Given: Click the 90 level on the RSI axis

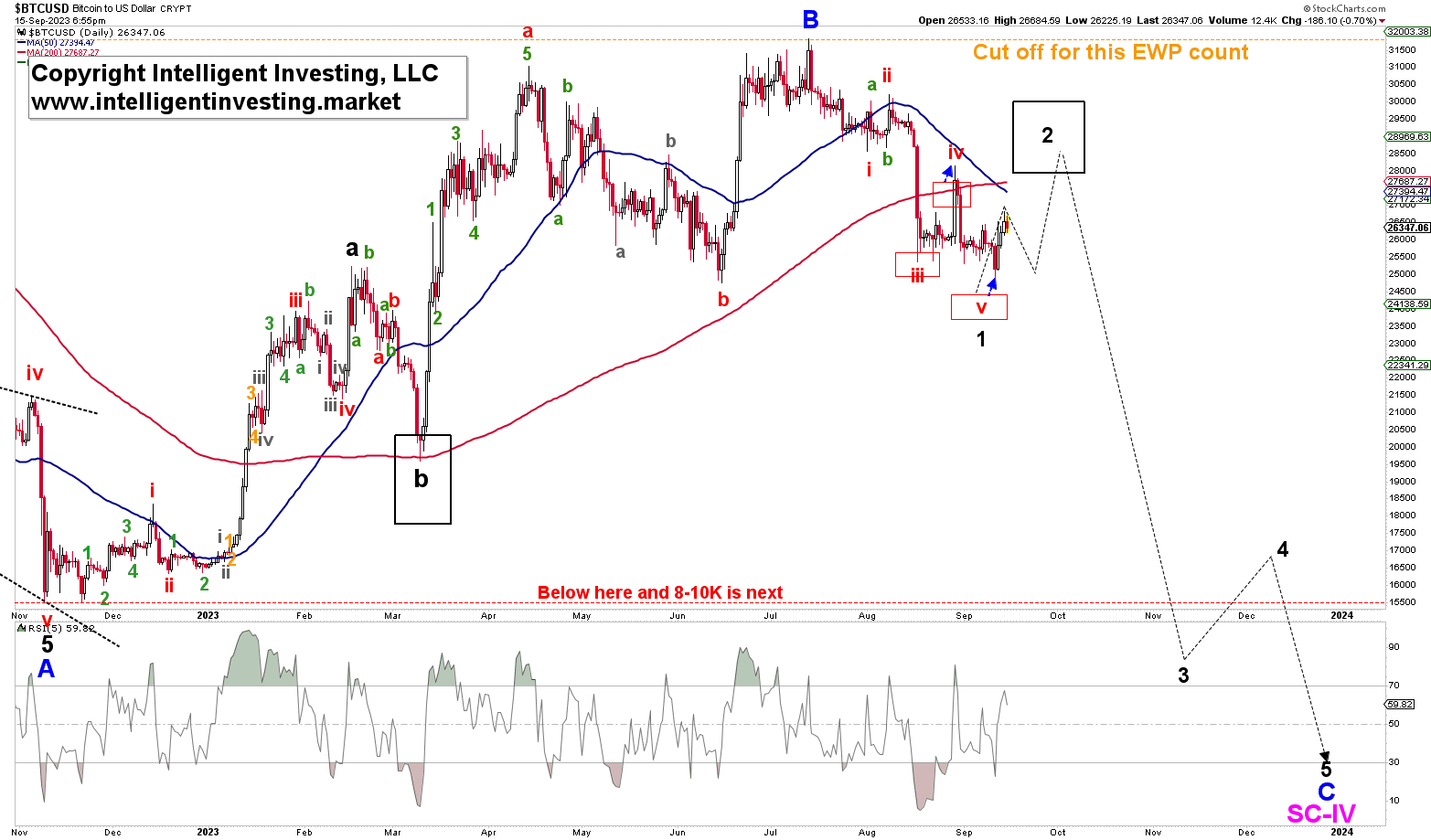Looking at the screenshot, I should point(1394,647).
